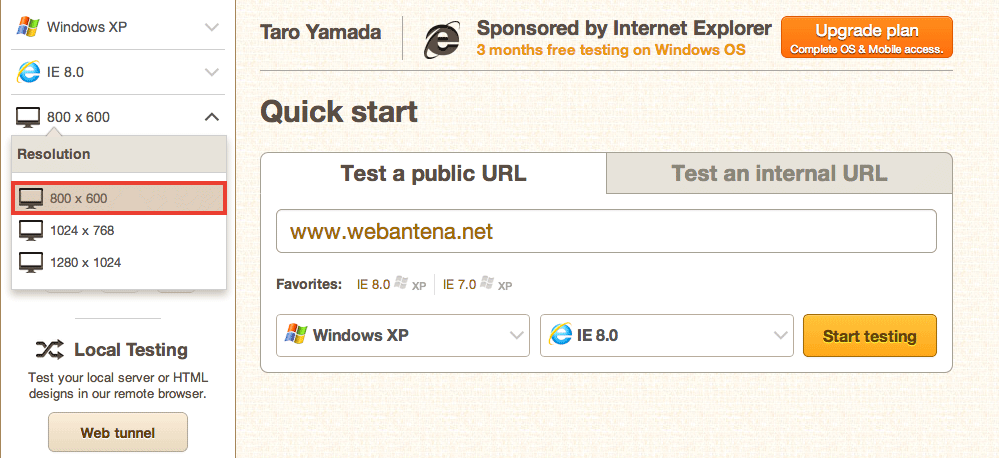
Task: Click the monitor icon for 1280 x 1024
Action: coord(31,262)
